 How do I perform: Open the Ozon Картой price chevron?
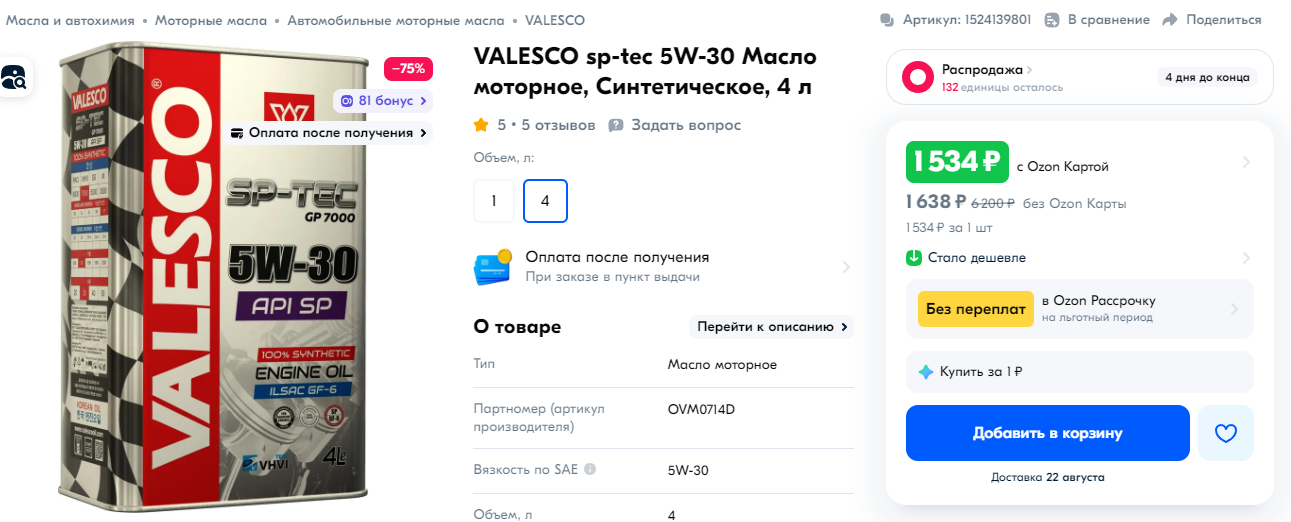coord(1246,162)
